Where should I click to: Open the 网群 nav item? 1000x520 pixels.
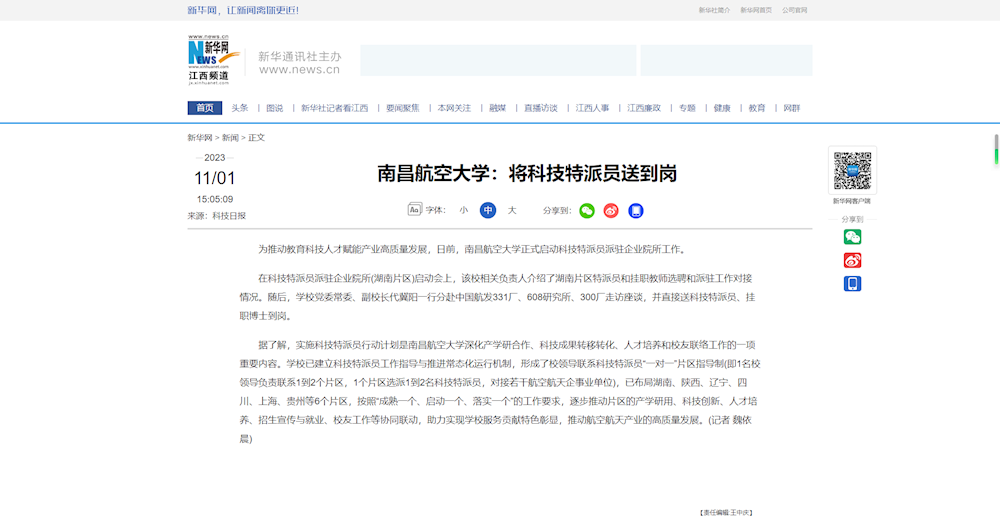[791, 108]
